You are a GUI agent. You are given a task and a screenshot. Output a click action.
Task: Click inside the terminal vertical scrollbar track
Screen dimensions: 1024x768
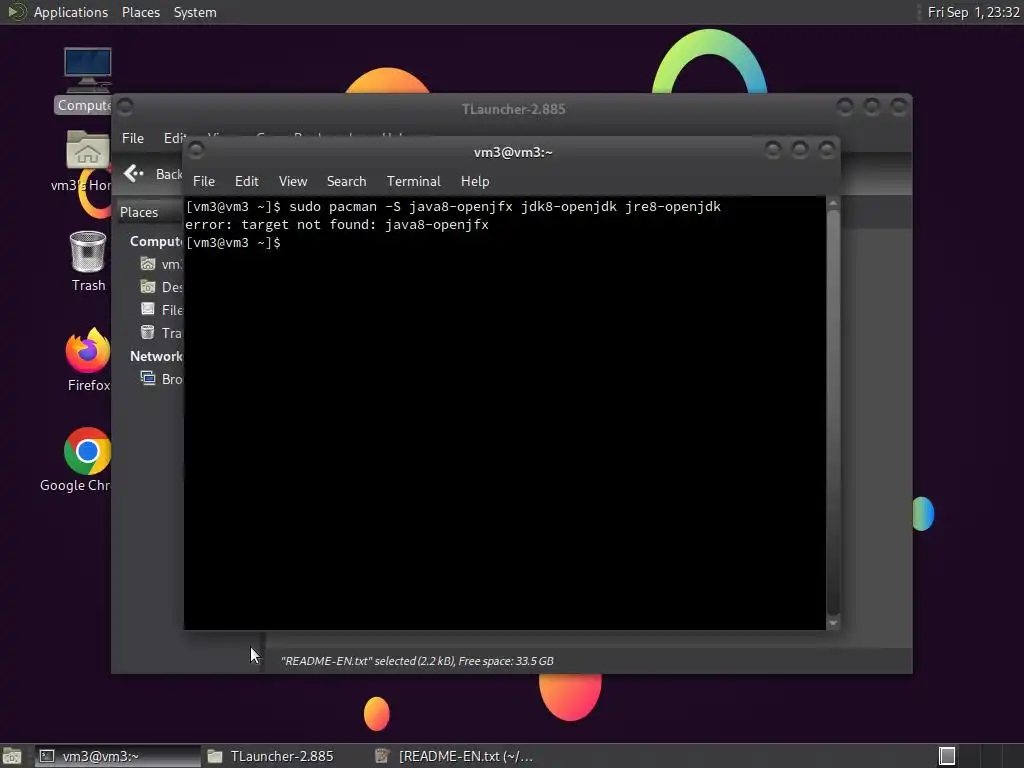[x=833, y=413]
